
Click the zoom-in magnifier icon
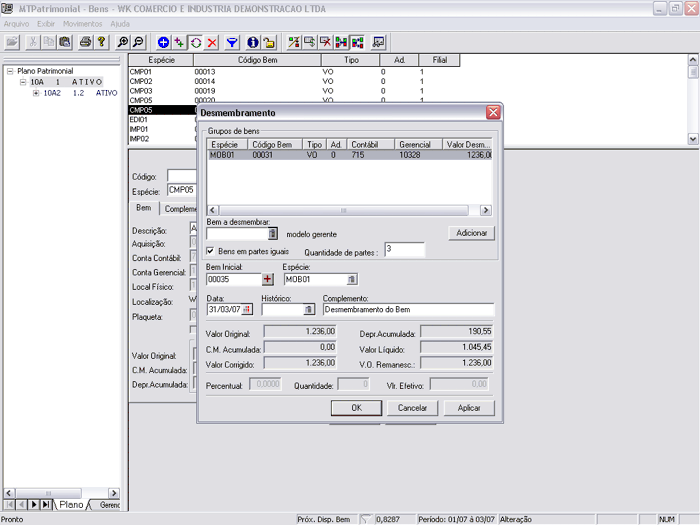123,42
